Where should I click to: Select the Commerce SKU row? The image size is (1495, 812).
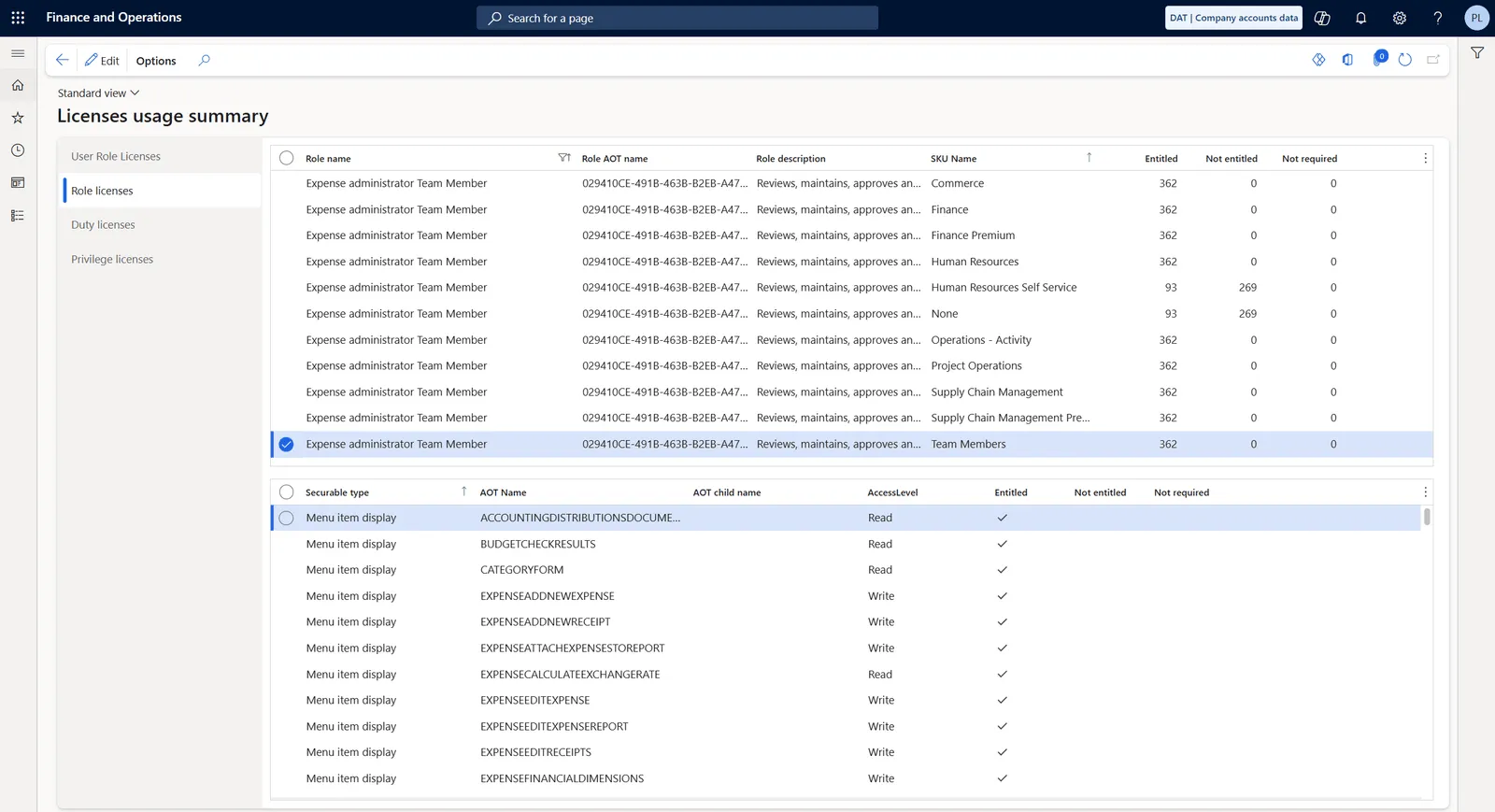tap(851, 183)
